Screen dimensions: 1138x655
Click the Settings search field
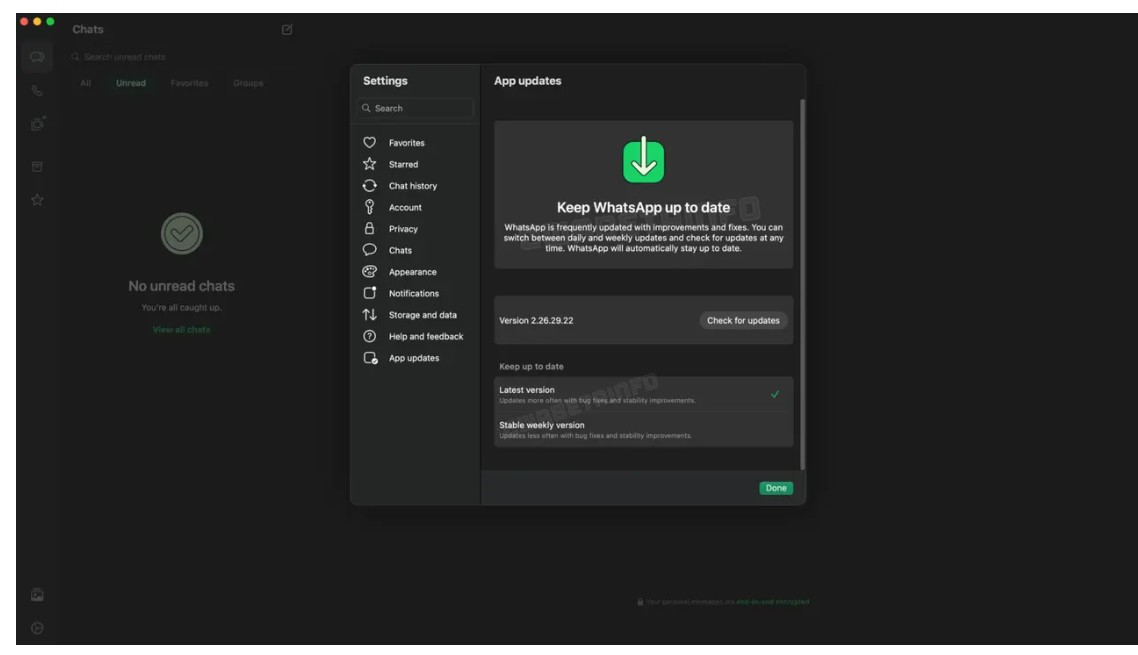tap(415, 108)
